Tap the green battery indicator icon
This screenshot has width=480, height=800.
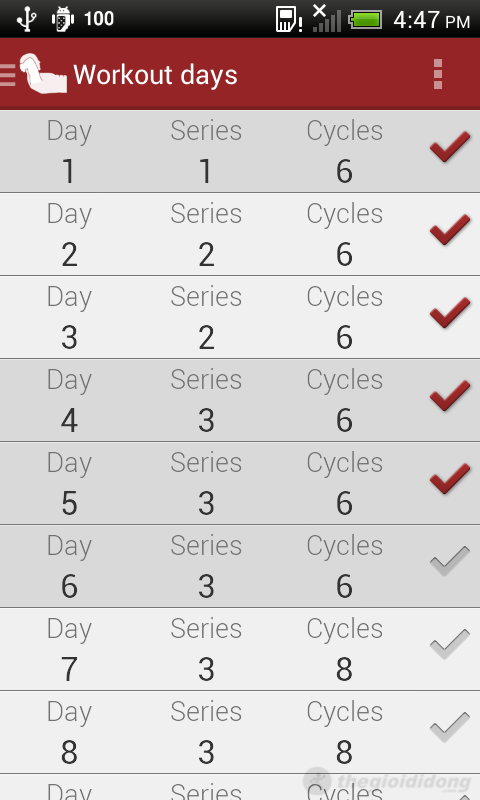click(365, 20)
